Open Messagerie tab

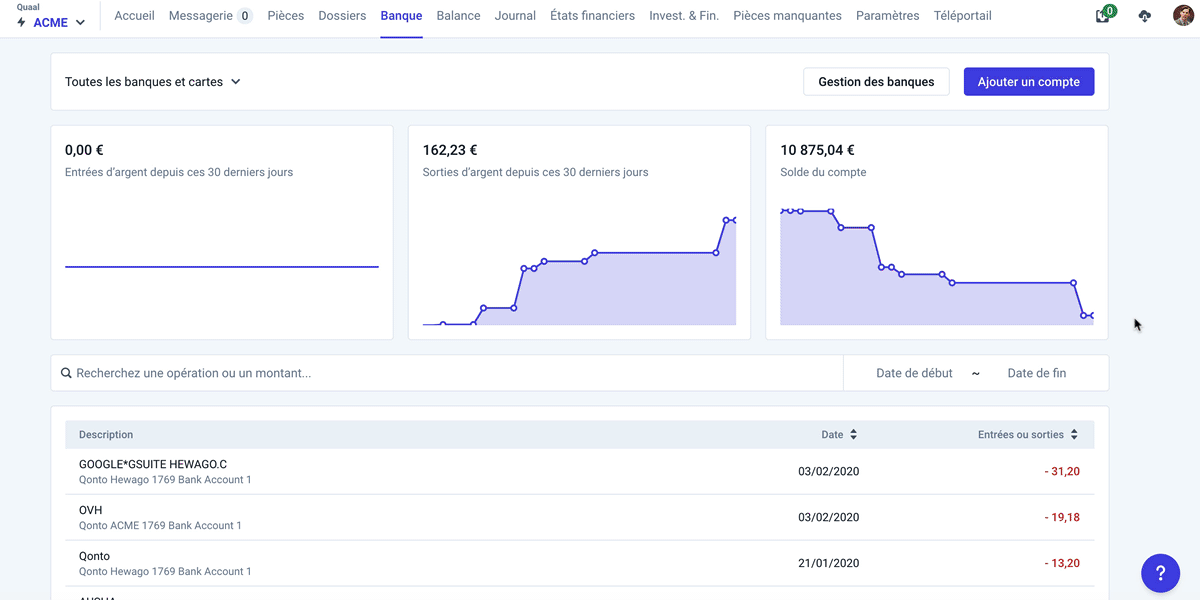click(x=210, y=16)
